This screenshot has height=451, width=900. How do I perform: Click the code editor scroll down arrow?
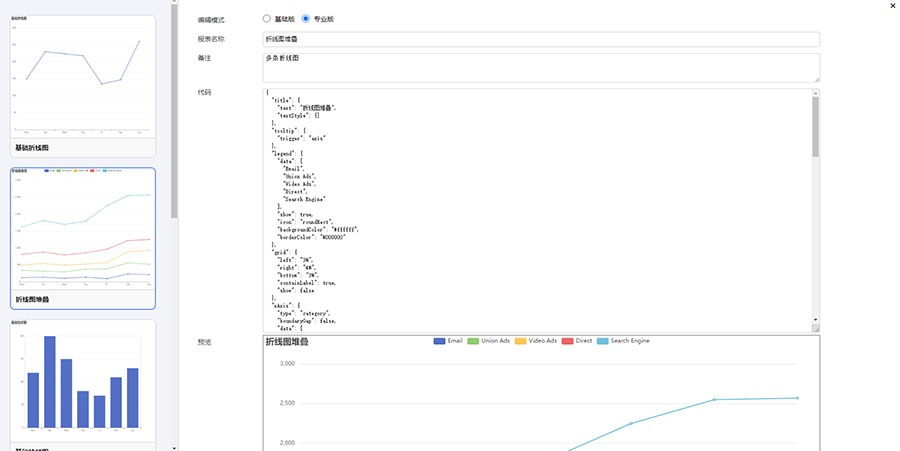[816, 320]
